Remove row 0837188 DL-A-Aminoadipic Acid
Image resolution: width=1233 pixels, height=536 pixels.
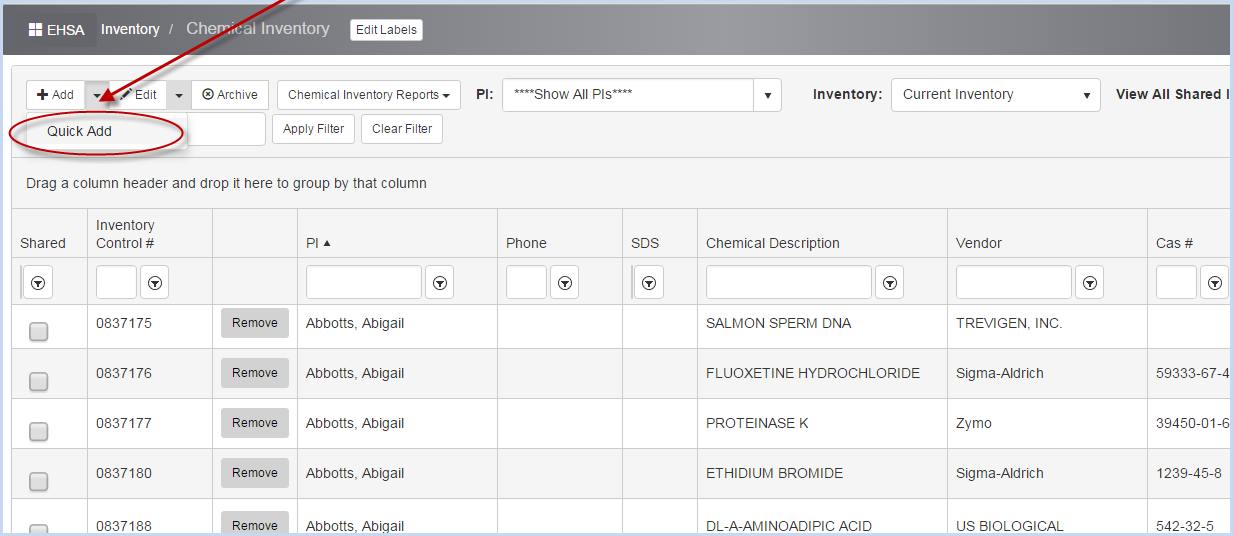[x=255, y=525]
